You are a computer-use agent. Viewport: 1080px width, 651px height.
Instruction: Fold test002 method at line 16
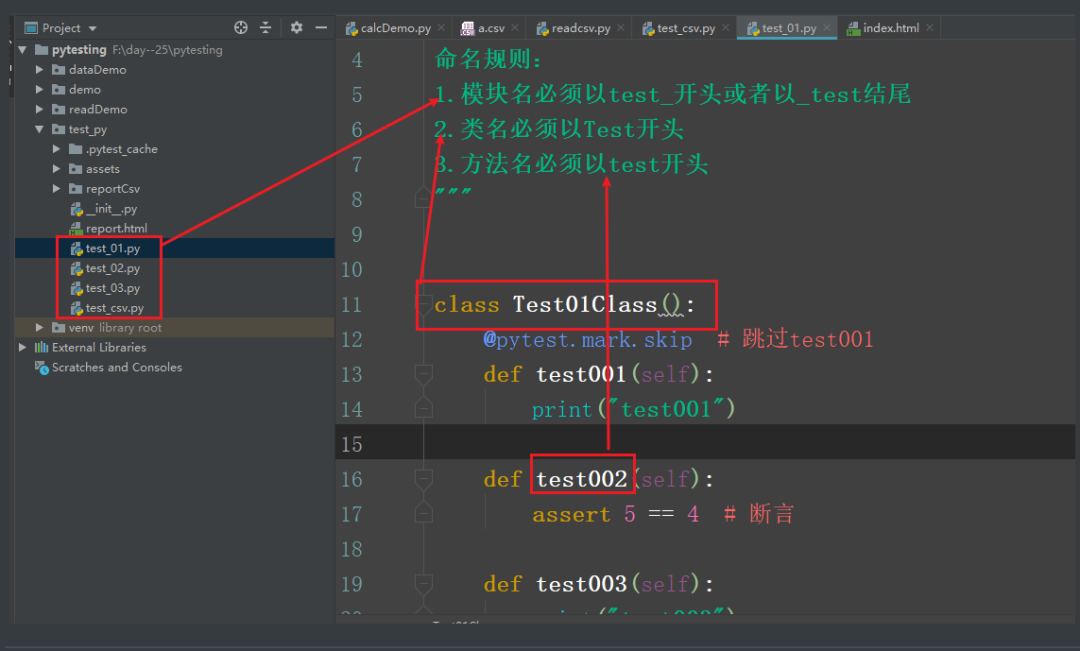(x=424, y=479)
